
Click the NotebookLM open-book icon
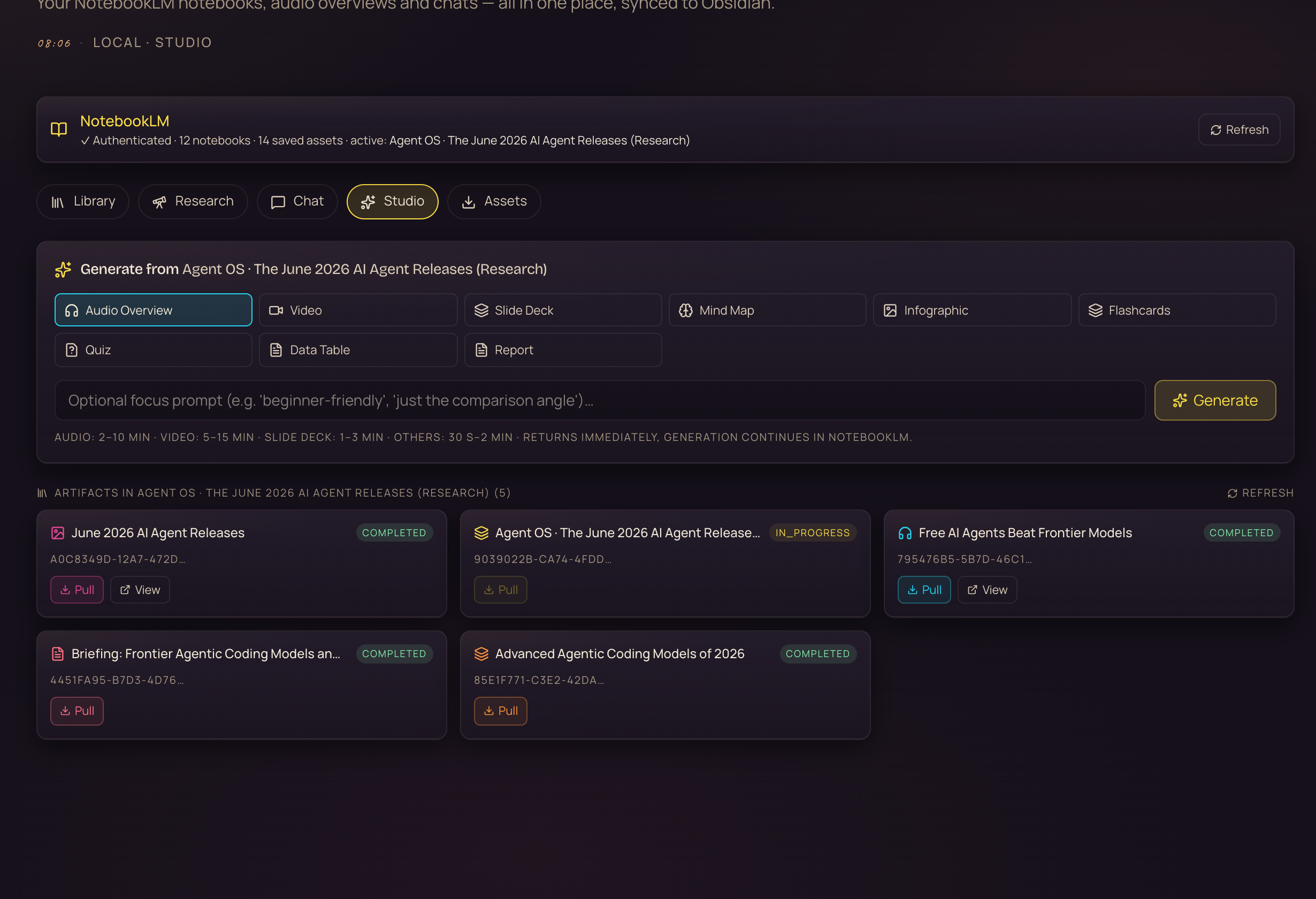(x=59, y=129)
